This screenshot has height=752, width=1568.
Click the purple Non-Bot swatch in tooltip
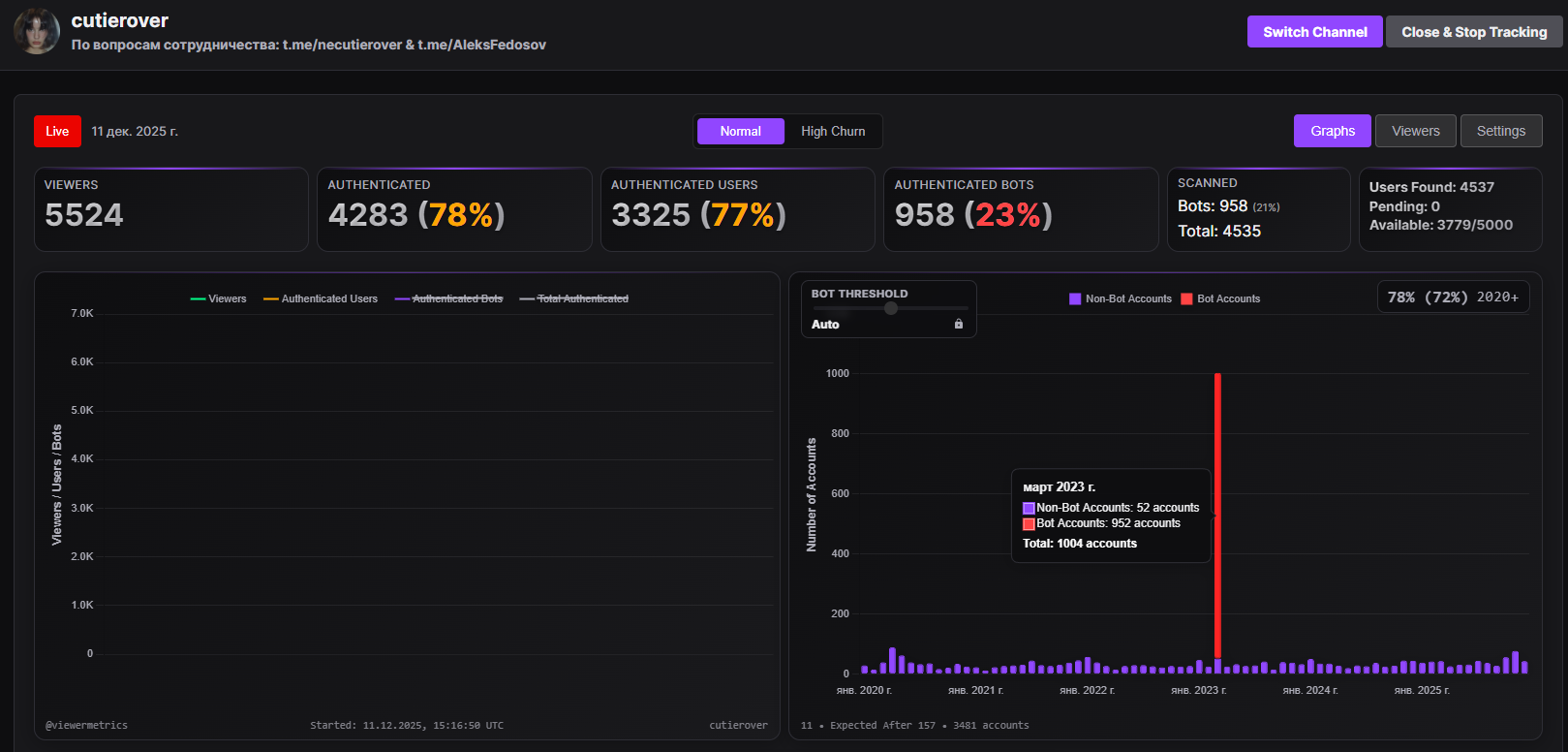coord(1029,508)
